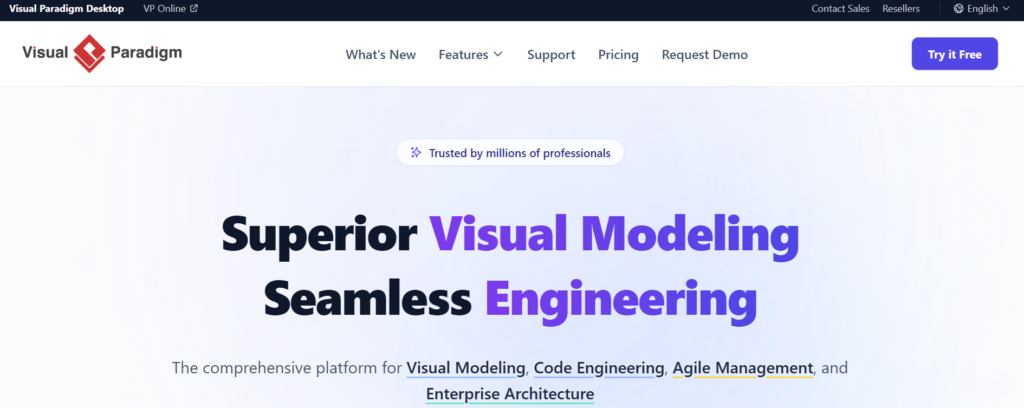1024x408 pixels.
Task: Click the sparkle icon in the Trusted badge
Action: tap(415, 153)
